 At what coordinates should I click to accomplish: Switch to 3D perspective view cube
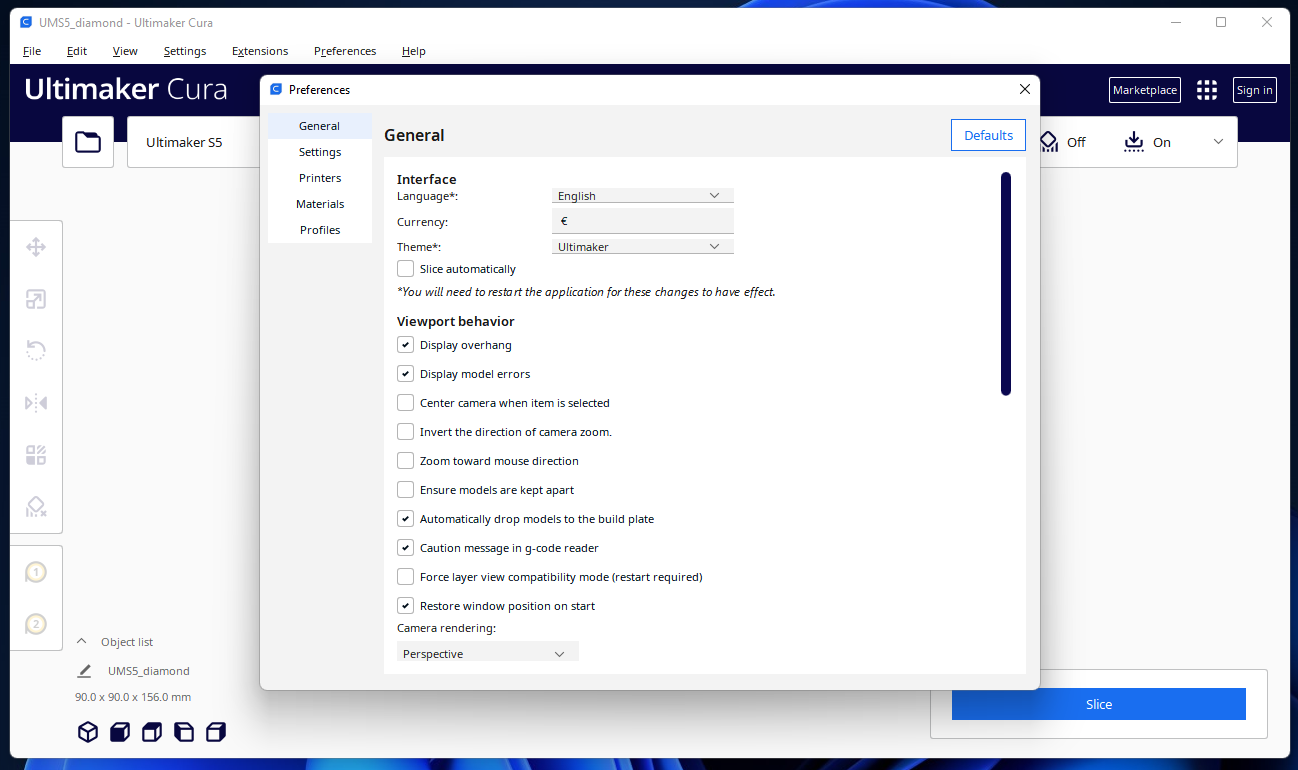coord(88,732)
